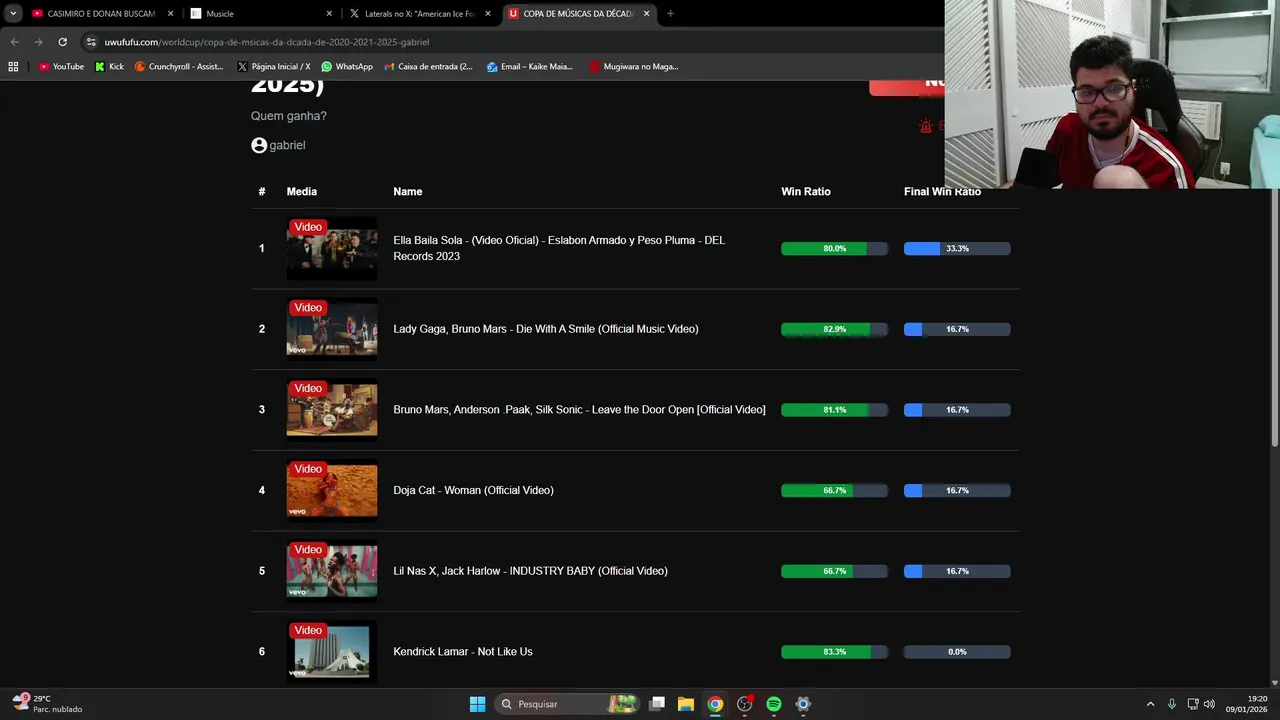
Task: Open the Crunchyroll bookmark
Action: point(179,67)
